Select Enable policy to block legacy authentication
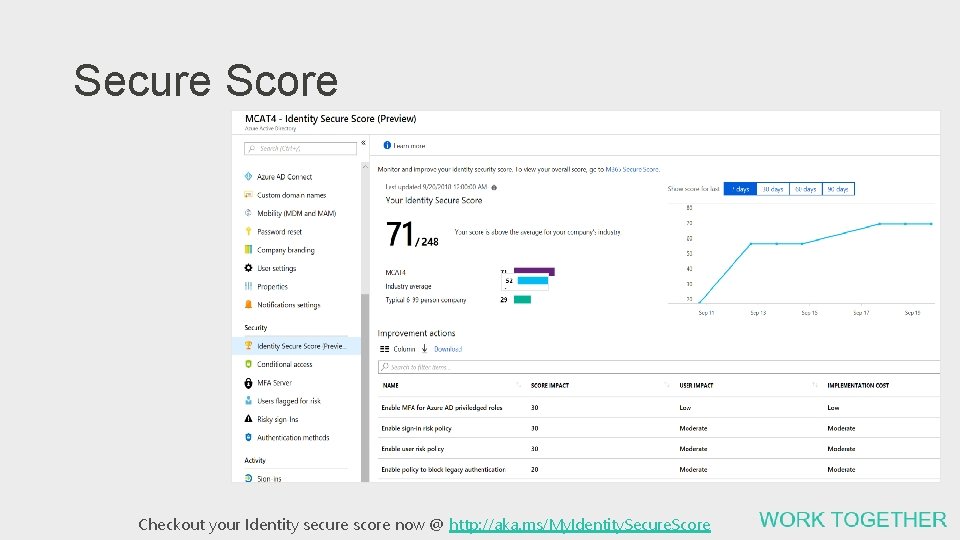The height and width of the screenshot is (540, 960). pyautogui.click(x=659, y=470)
